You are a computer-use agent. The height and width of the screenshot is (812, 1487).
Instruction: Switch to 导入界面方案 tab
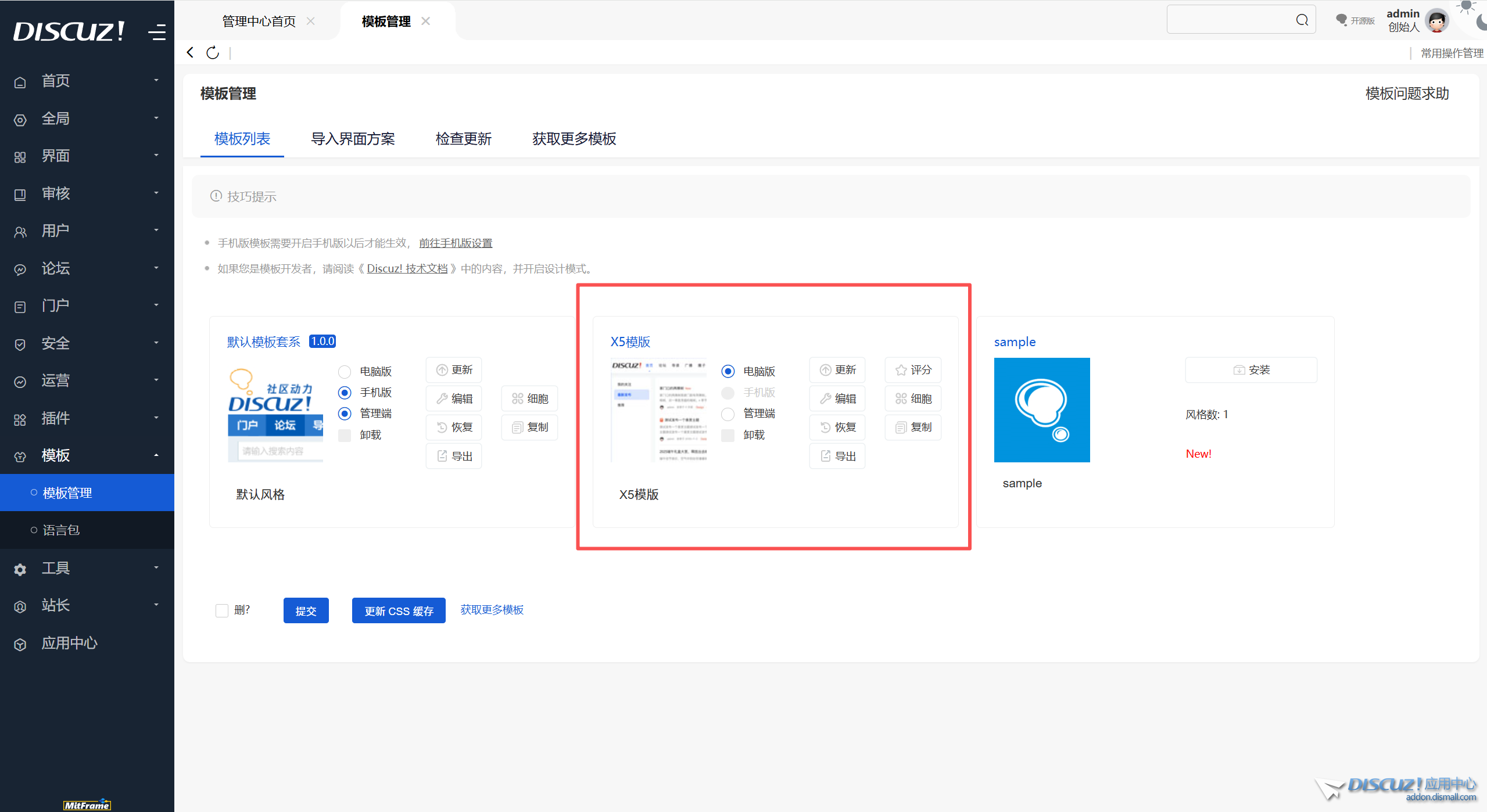coord(353,139)
